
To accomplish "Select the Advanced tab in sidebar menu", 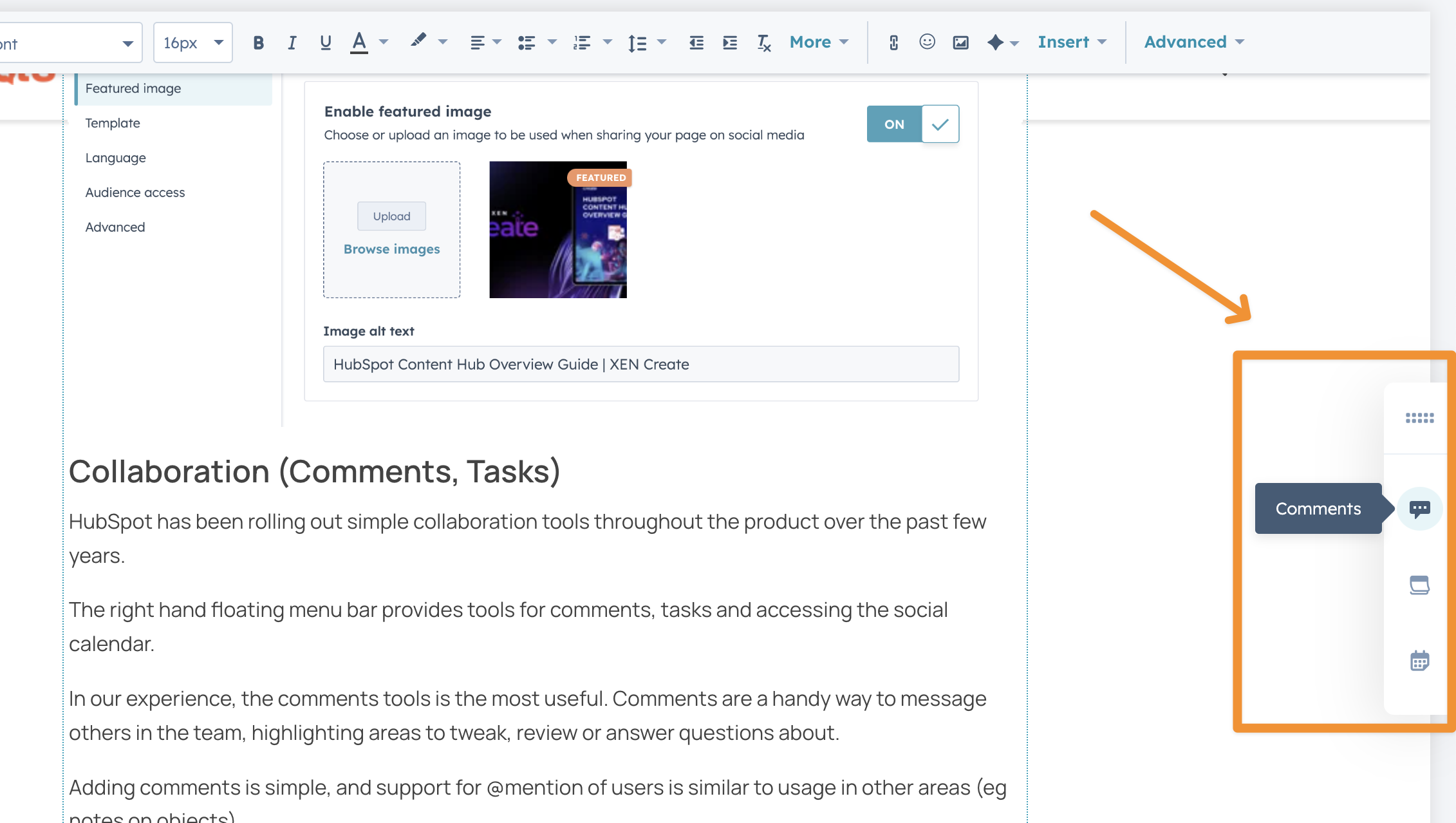I will [x=114, y=226].
